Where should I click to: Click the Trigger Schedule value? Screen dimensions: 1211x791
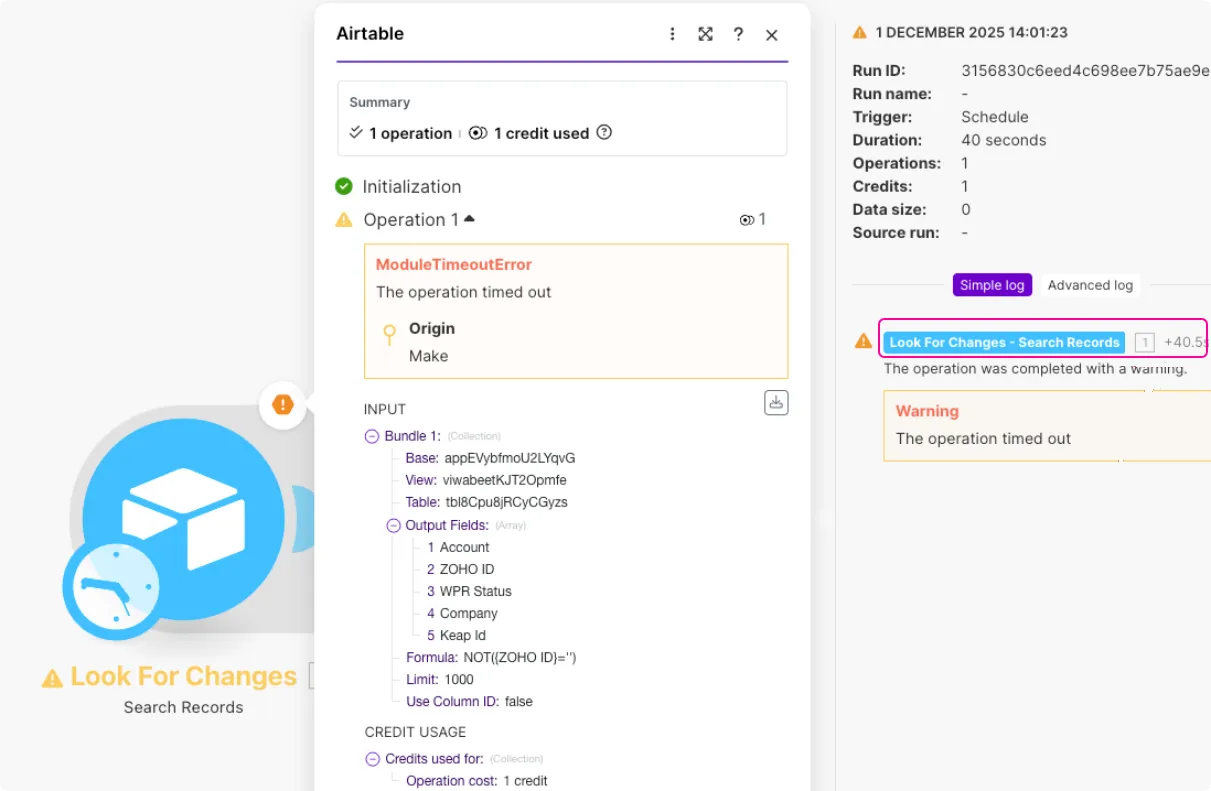[x=995, y=117]
